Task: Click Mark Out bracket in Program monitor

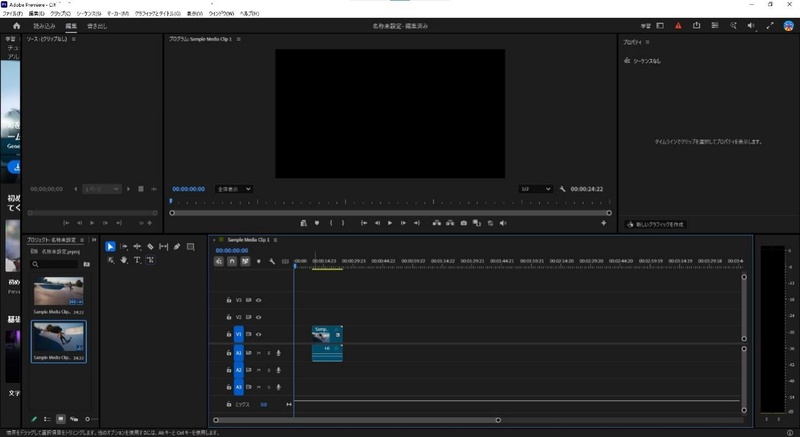Action: [343, 223]
